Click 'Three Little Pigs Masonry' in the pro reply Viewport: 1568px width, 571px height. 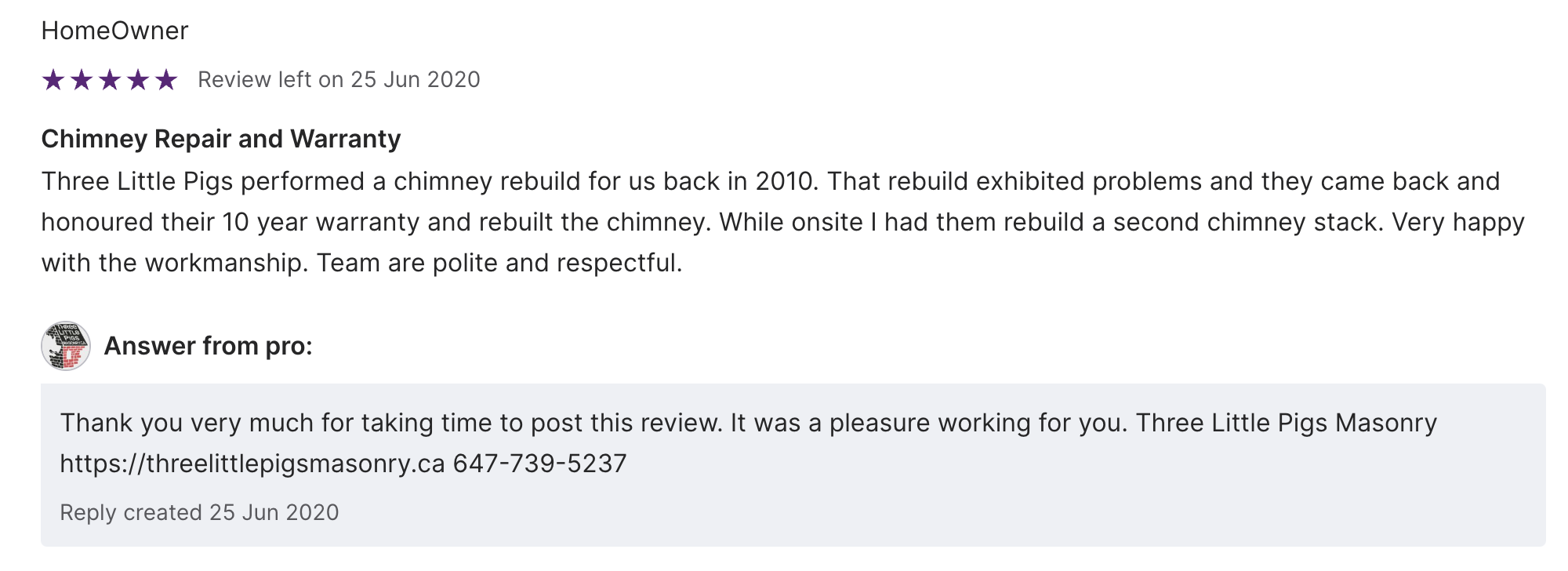(x=1286, y=423)
